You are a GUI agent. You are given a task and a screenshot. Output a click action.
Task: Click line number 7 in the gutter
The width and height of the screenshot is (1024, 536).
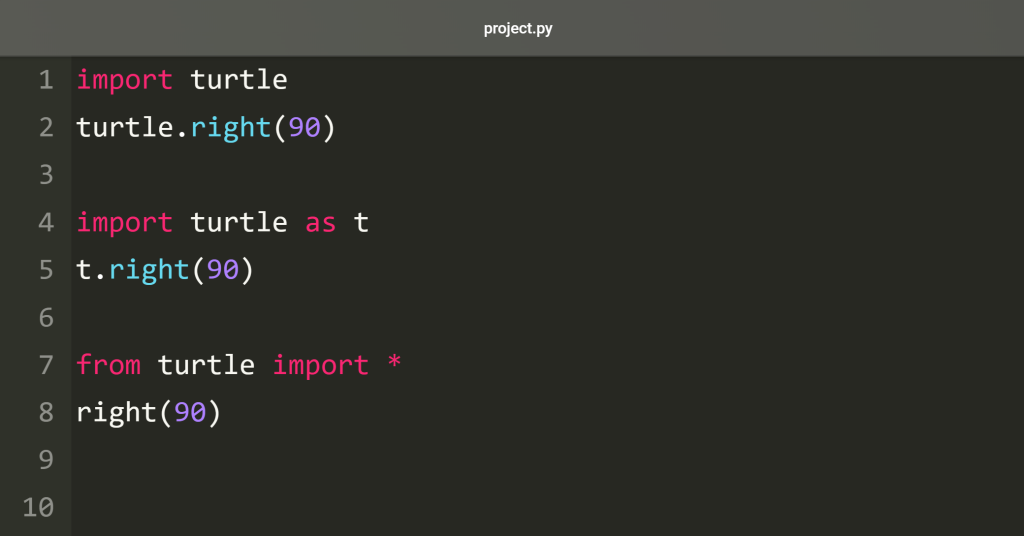click(x=46, y=365)
